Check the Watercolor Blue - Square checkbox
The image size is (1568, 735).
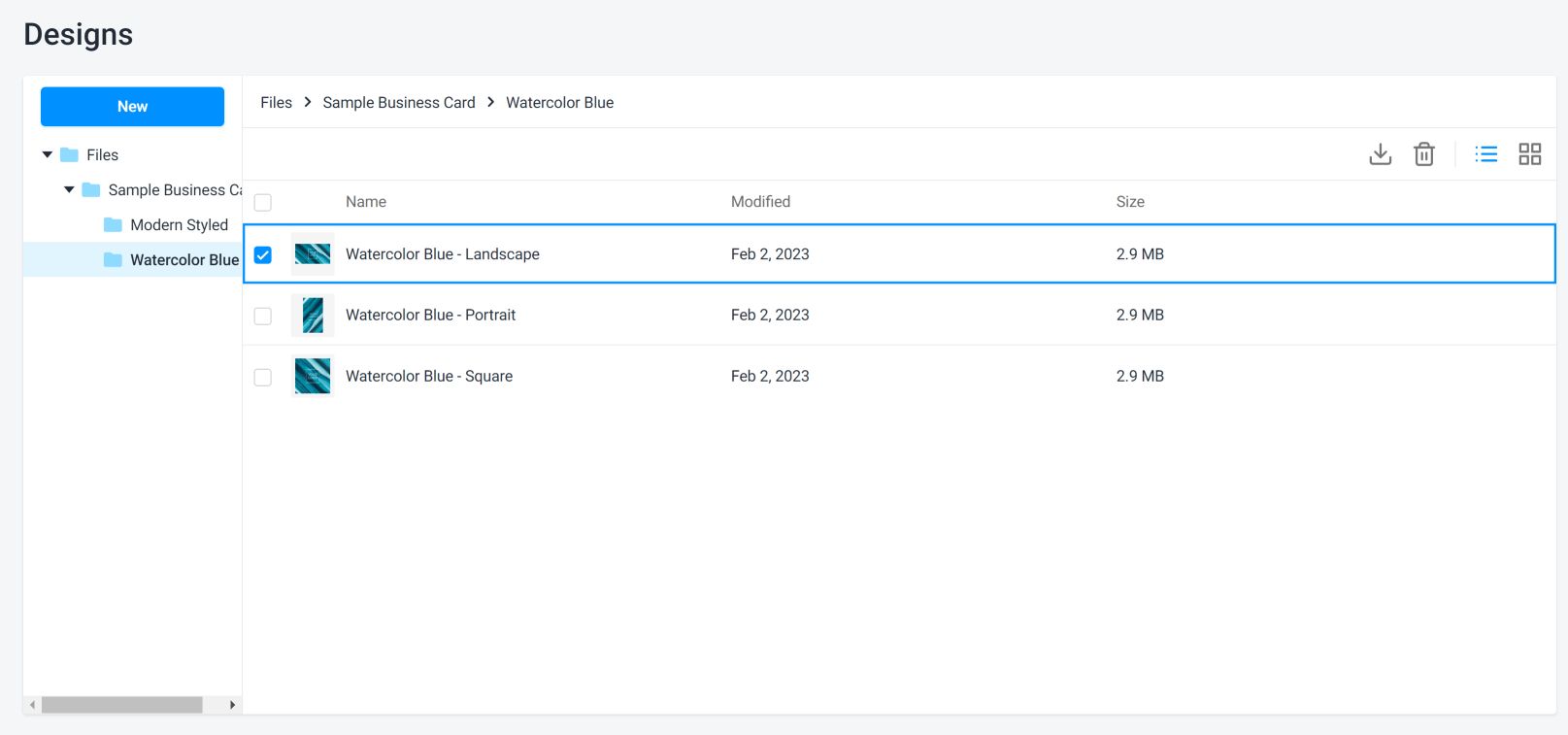263,377
